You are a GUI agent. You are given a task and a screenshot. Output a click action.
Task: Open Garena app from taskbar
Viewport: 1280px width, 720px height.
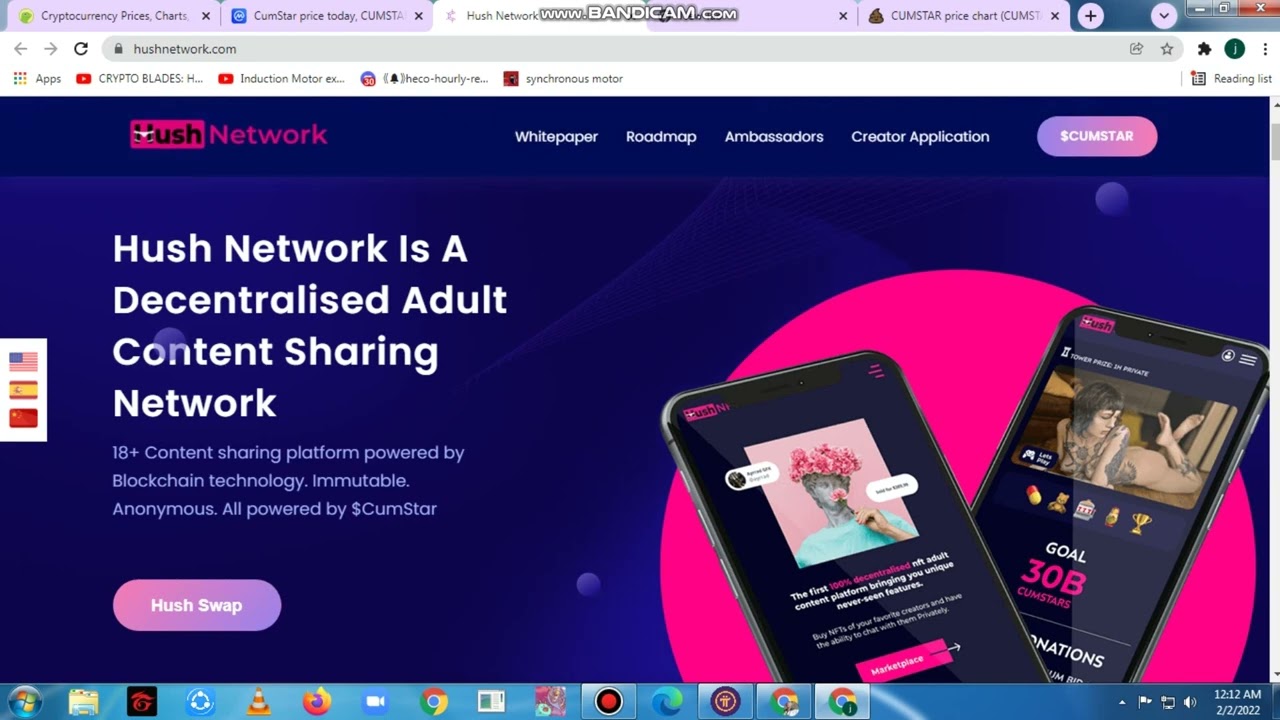pos(142,702)
